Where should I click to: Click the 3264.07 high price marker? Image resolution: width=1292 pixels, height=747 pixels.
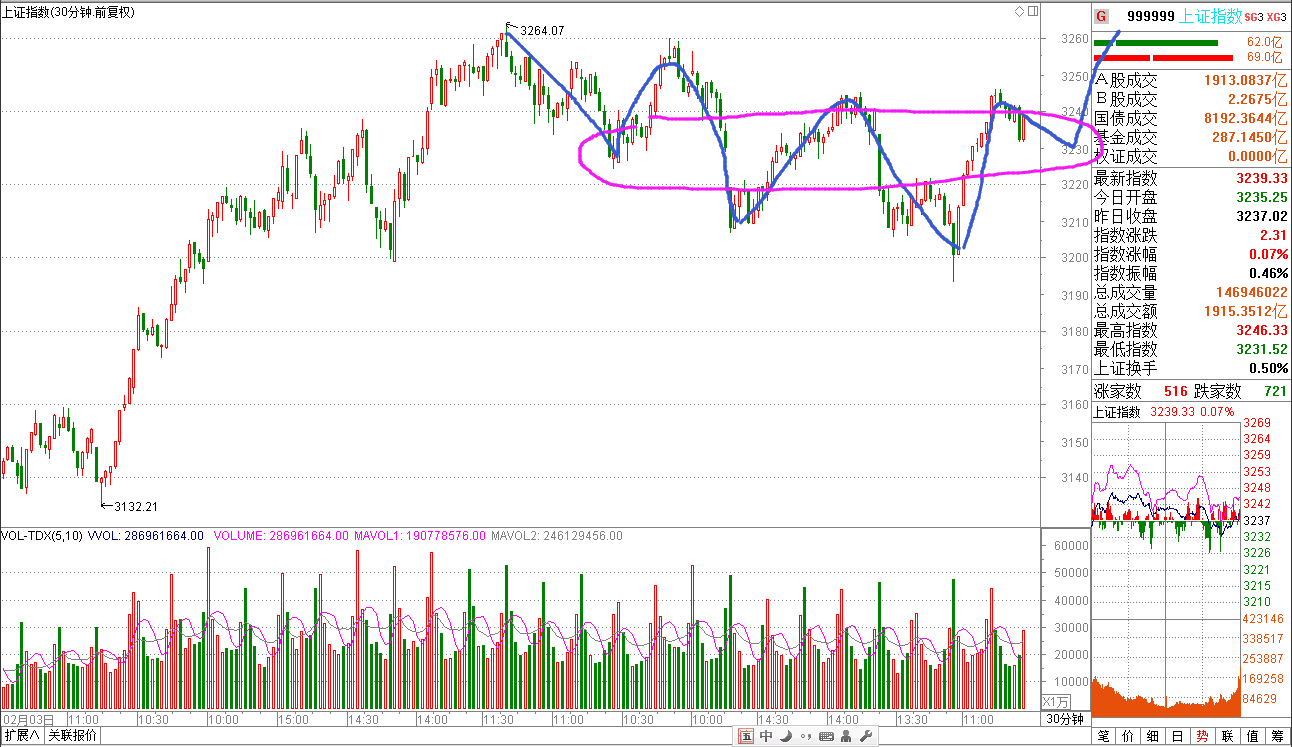(x=542, y=31)
